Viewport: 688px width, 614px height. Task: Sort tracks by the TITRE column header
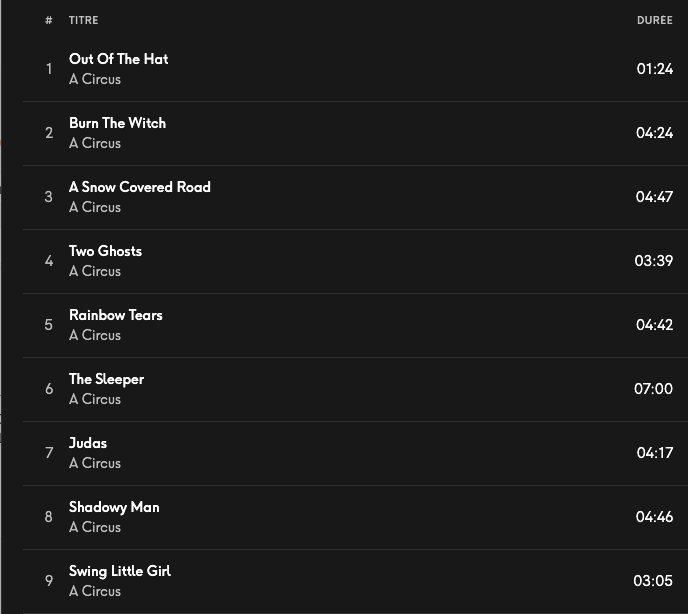(x=83, y=20)
